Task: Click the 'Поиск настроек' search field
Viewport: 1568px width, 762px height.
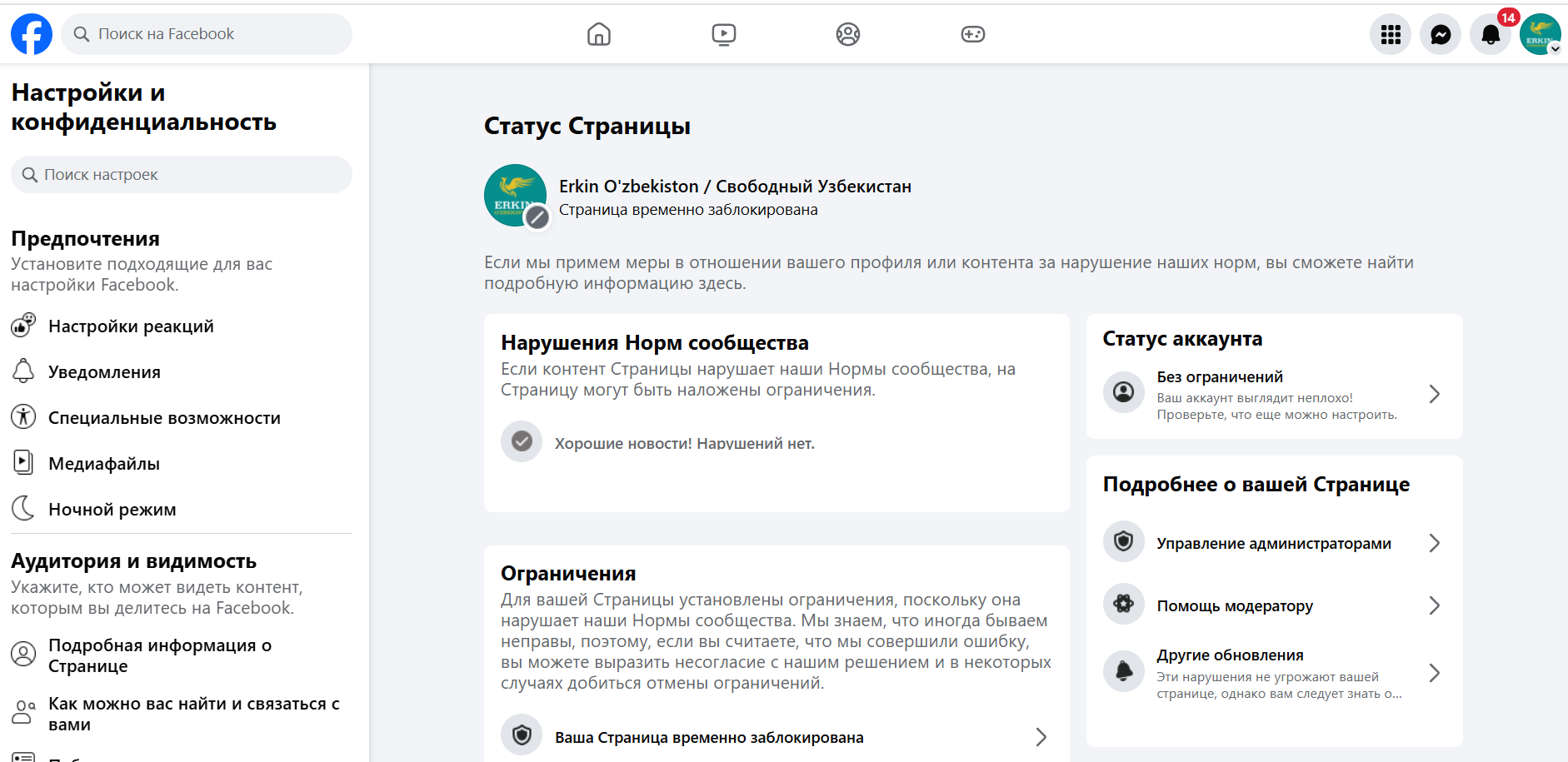Action: [x=182, y=175]
